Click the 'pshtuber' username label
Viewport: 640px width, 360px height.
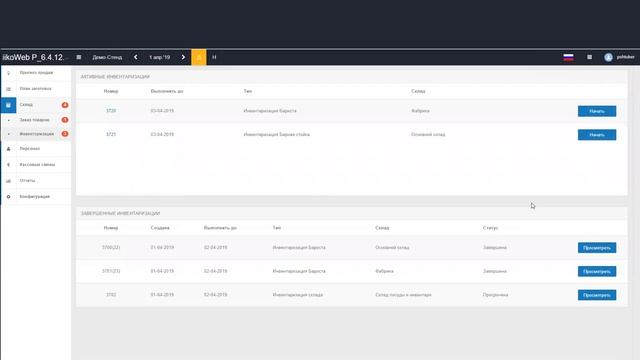pyautogui.click(x=625, y=57)
